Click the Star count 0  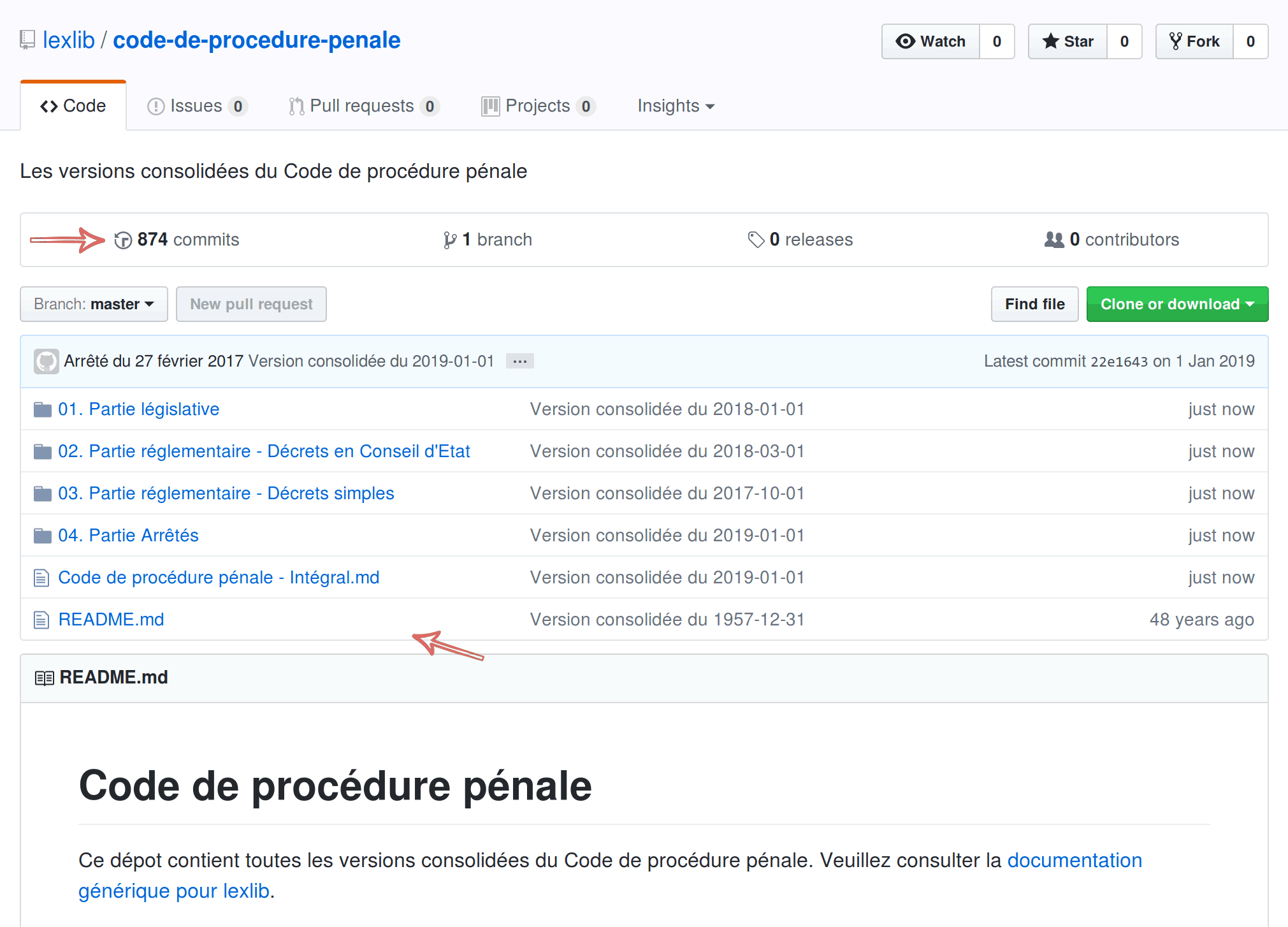point(1125,41)
